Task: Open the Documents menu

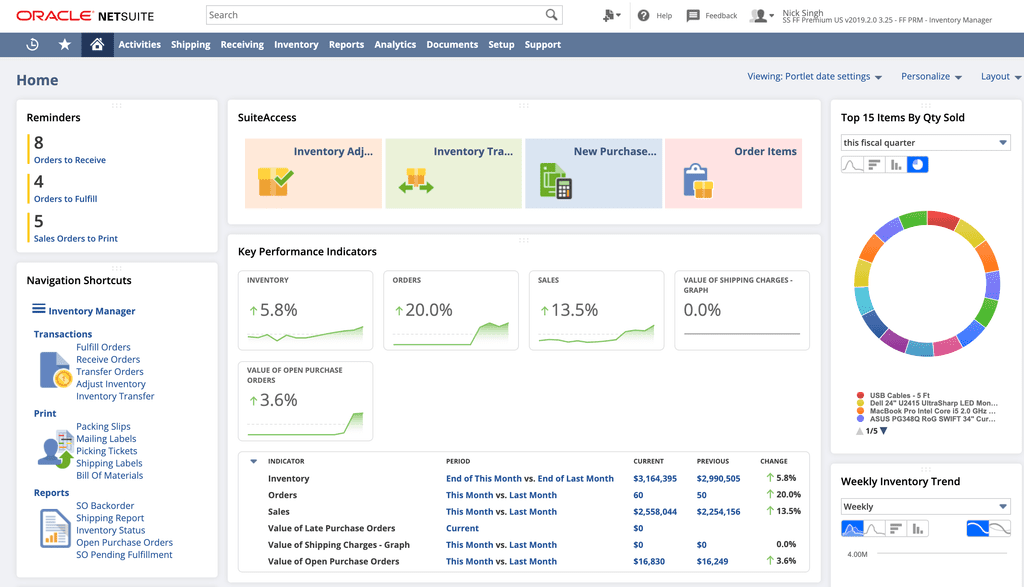Action: coord(452,44)
